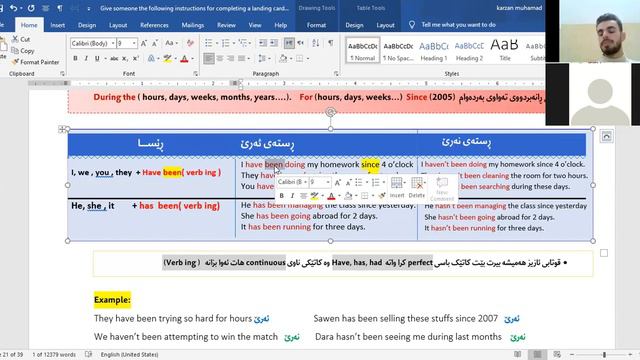
Task: Click the ribbon red font color button
Action: 184,59
